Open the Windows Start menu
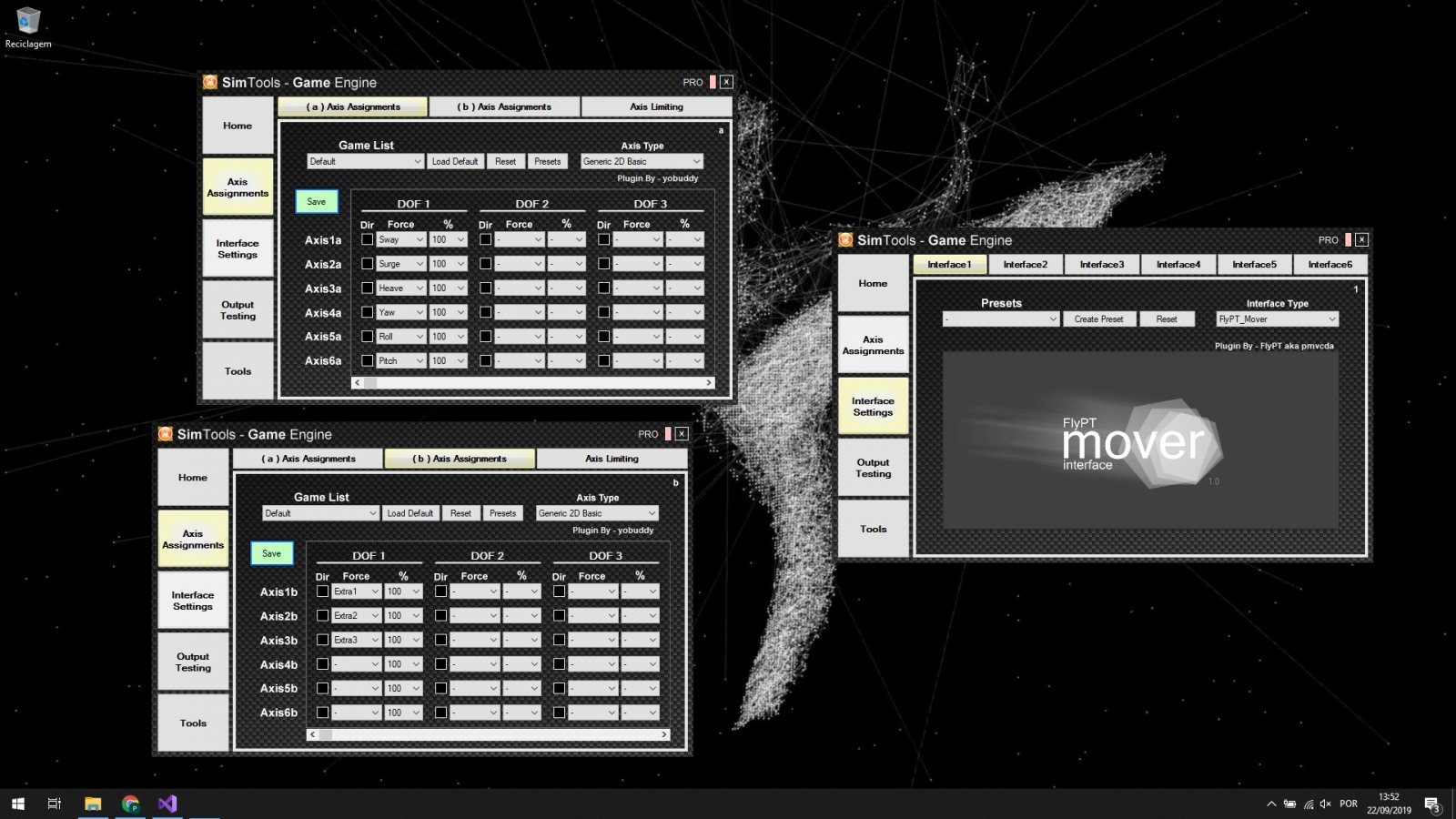1456x819 pixels. 18,804
